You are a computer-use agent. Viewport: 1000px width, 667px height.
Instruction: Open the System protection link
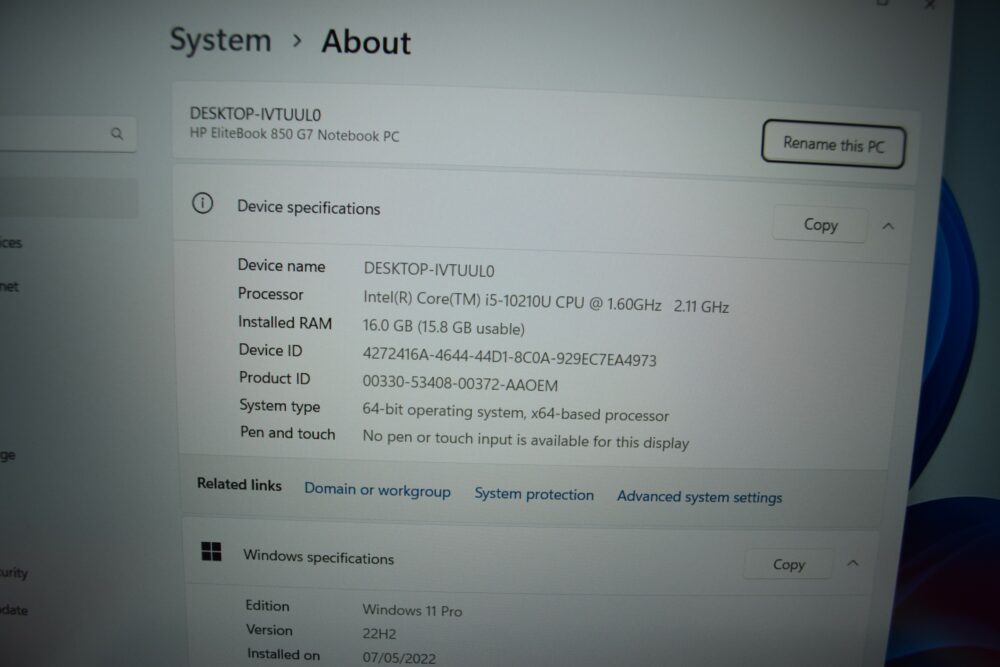[x=534, y=494]
